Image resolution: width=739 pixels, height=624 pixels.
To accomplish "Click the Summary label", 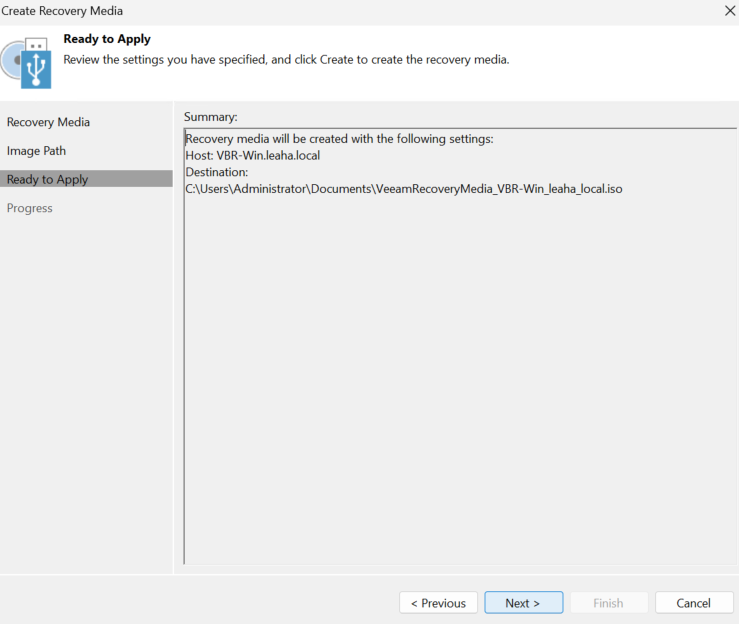I will (211, 117).
